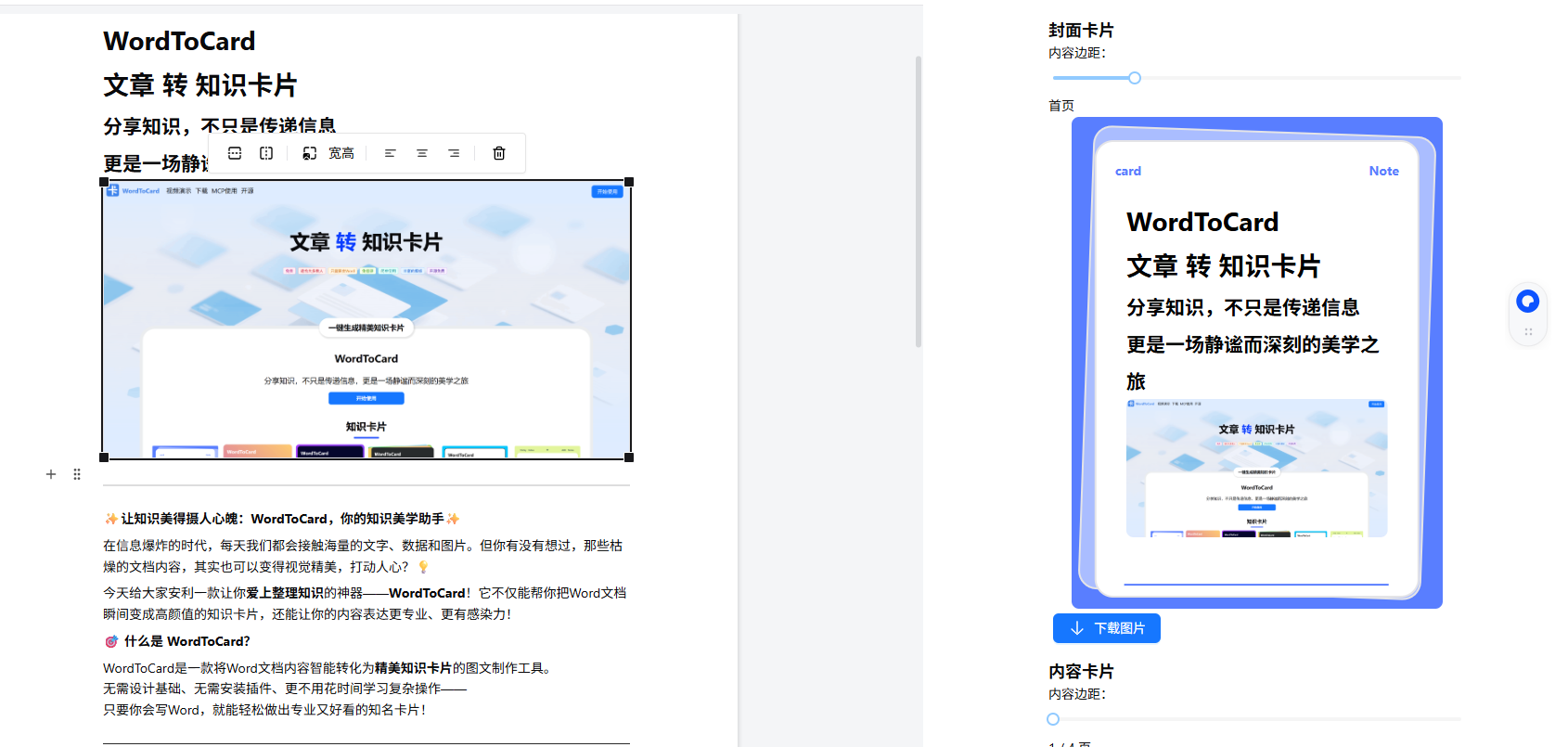
Task: Click the 文章 转 知识卡片 heading in editor
Action: point(200,85)
